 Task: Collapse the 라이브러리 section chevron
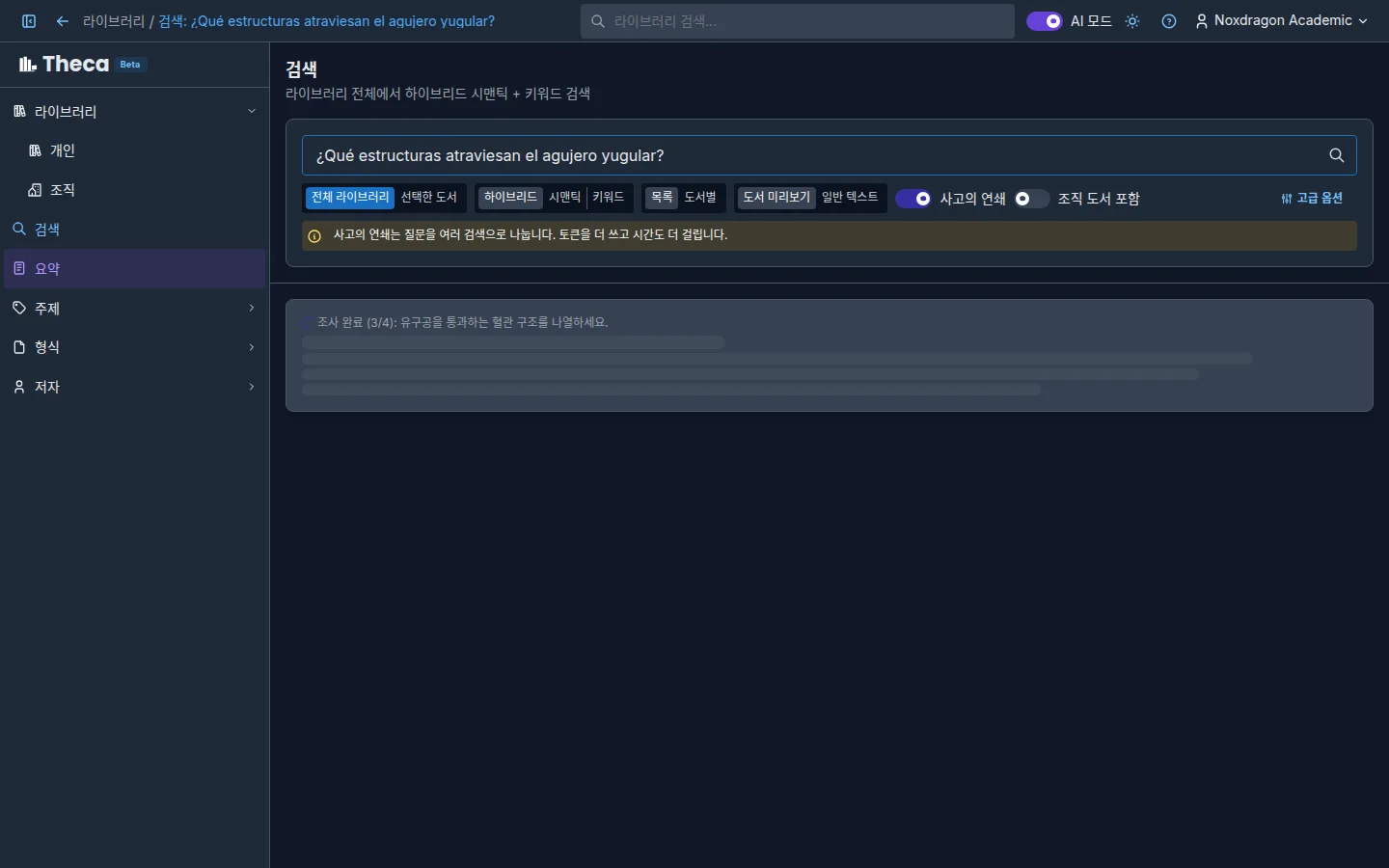252,111
